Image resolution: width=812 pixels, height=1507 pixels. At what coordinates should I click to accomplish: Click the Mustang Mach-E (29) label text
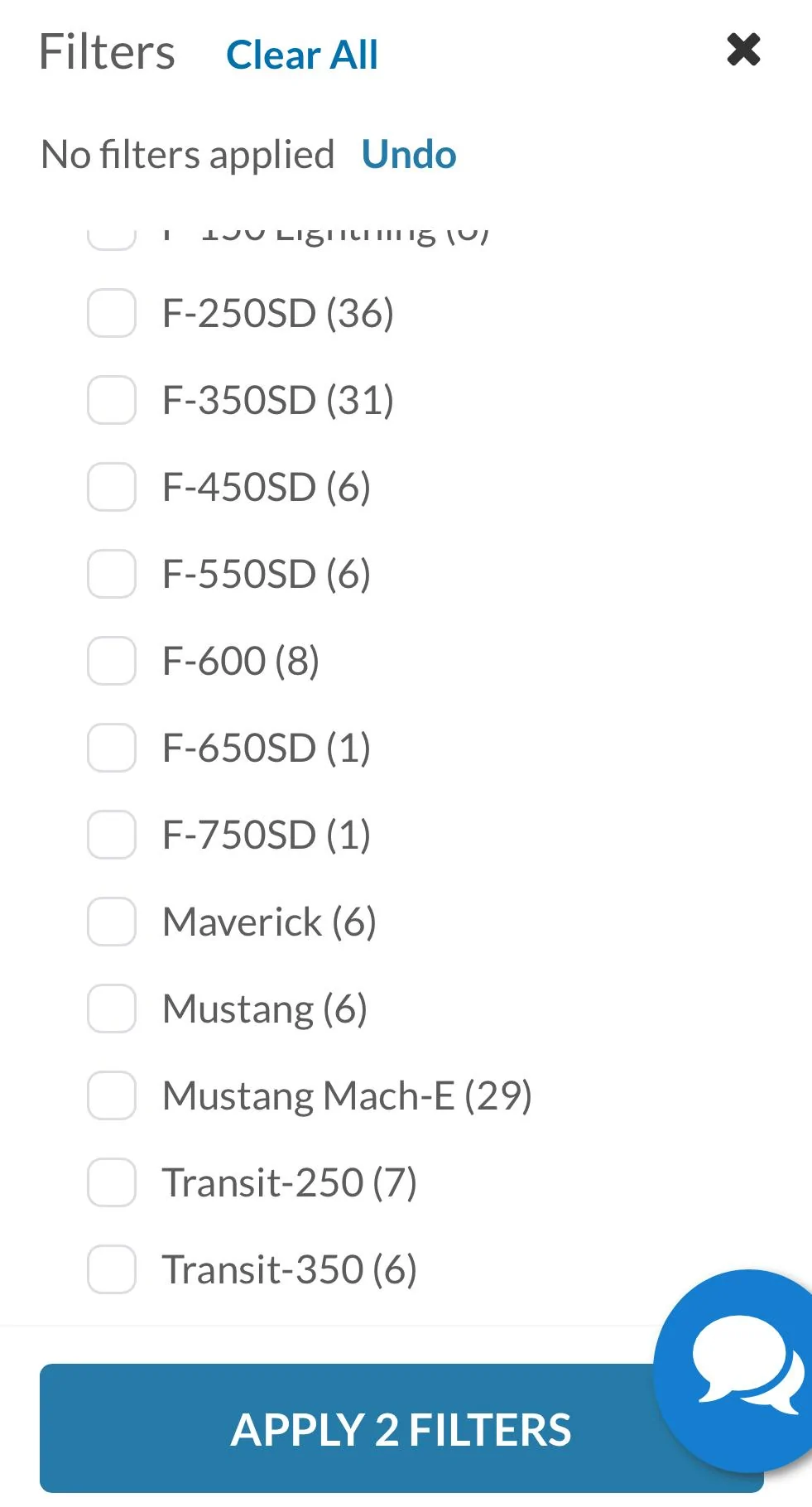pyautogui.click(x=347, y=1095)
